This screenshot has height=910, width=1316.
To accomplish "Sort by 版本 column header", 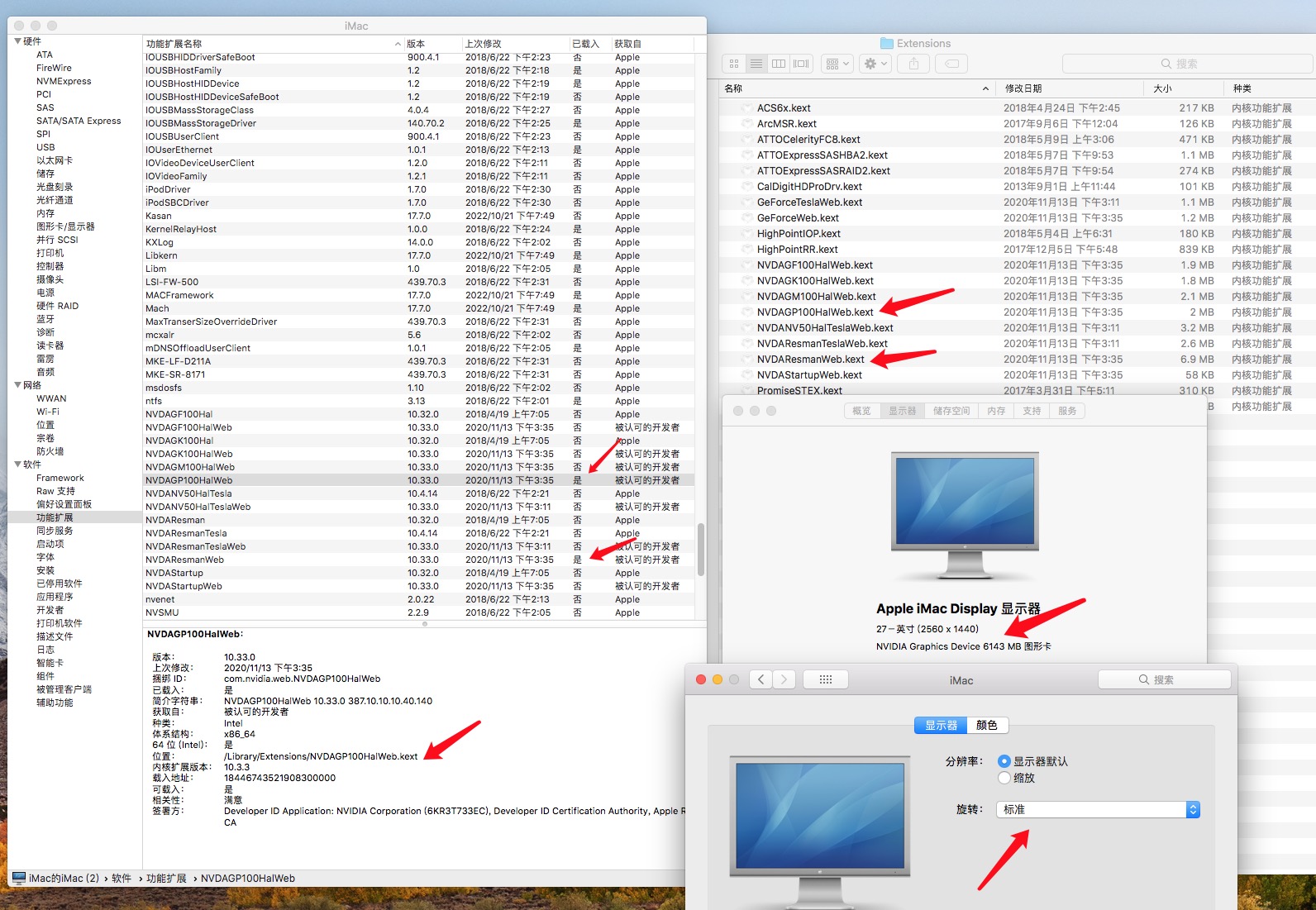I will [432, 44].
